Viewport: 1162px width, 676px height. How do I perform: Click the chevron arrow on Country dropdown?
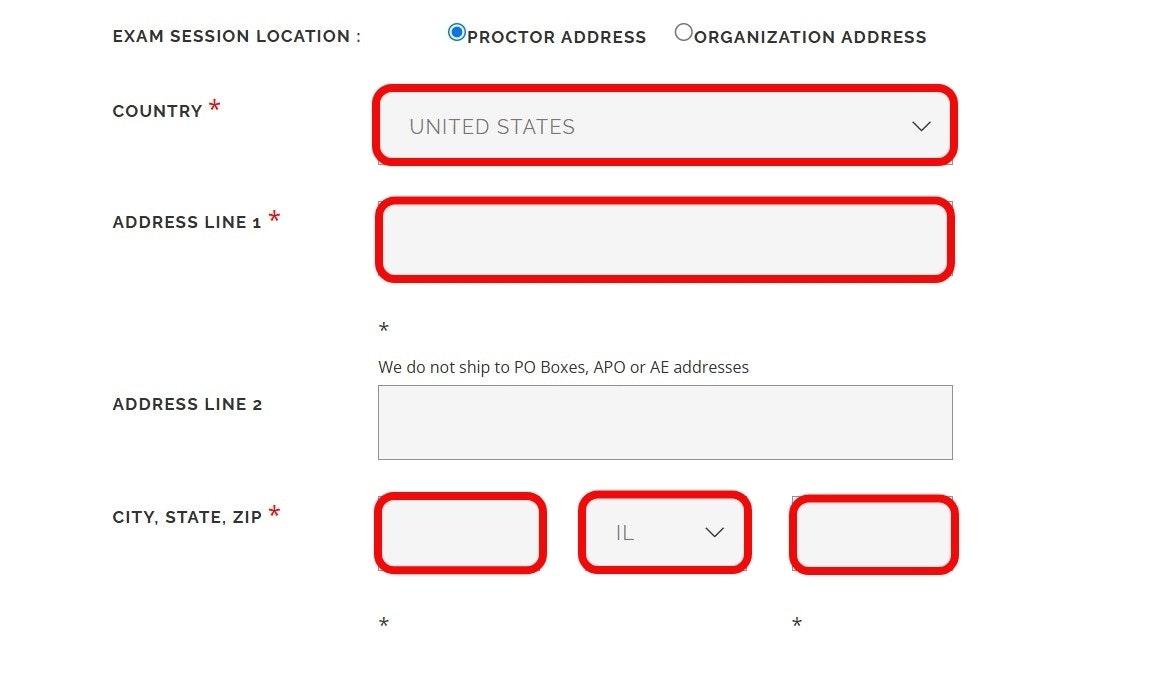tap(921, 127)
